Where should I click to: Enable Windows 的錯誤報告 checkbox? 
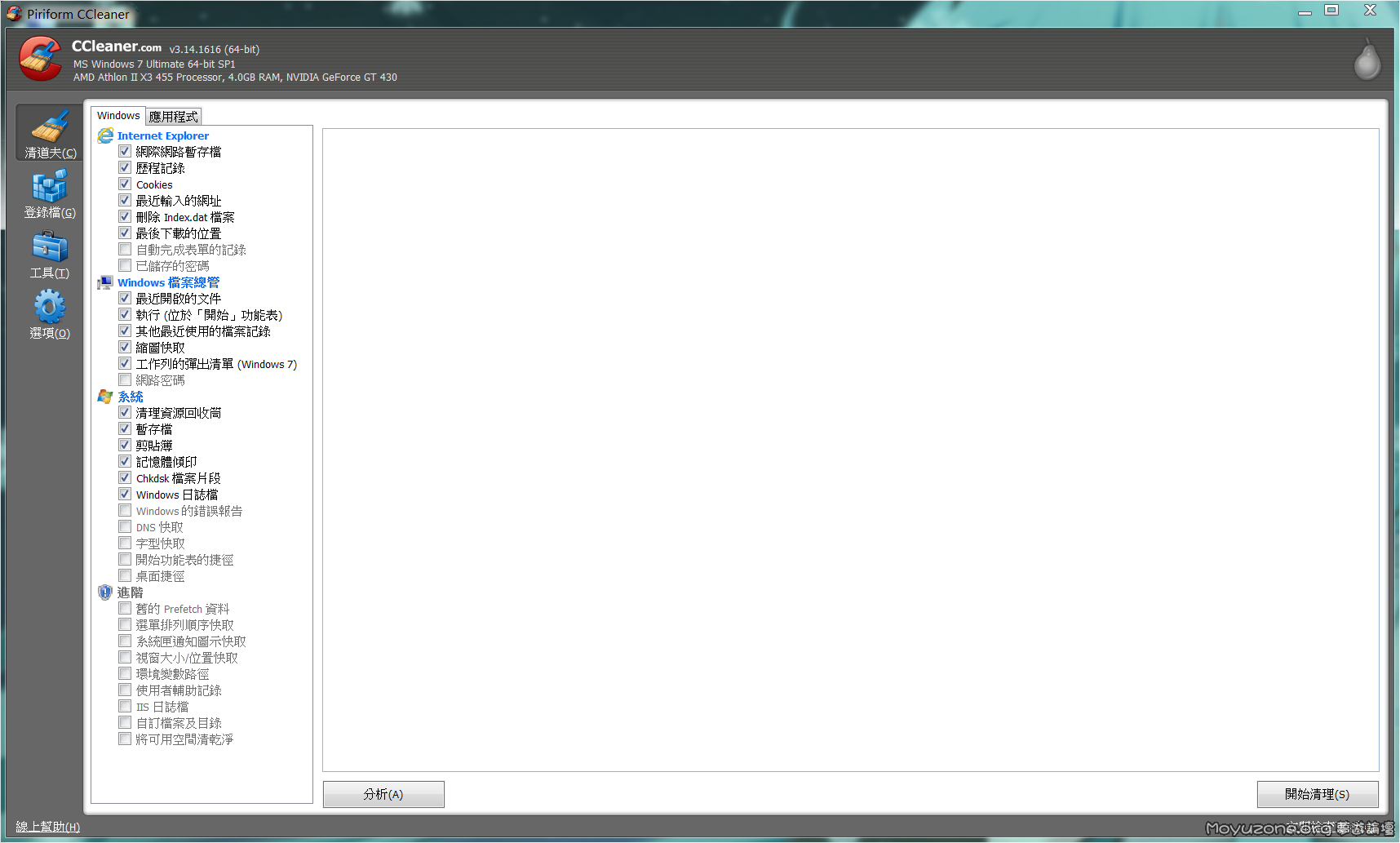click(x=125, y=510)
